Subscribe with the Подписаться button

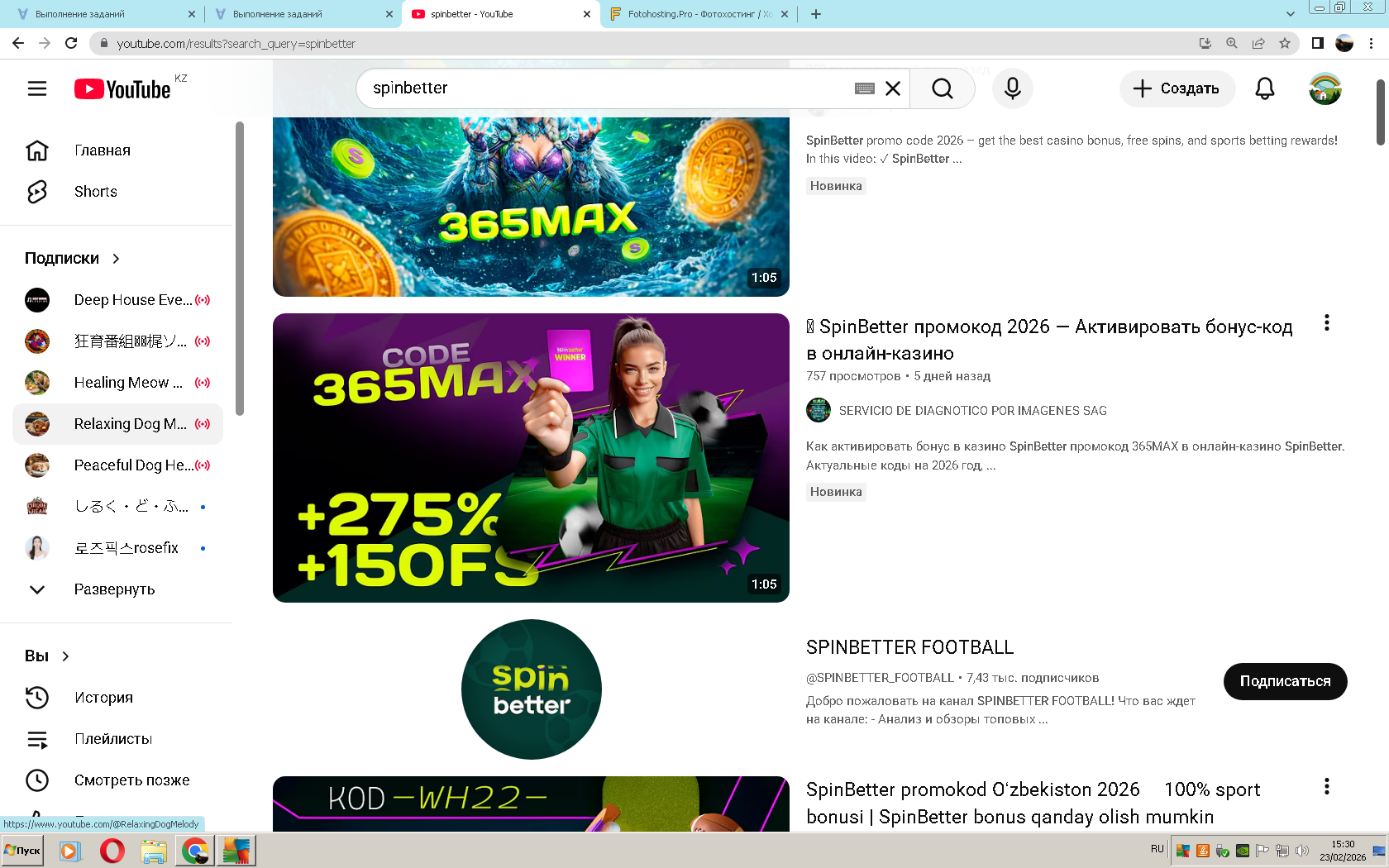point(1286,681)
